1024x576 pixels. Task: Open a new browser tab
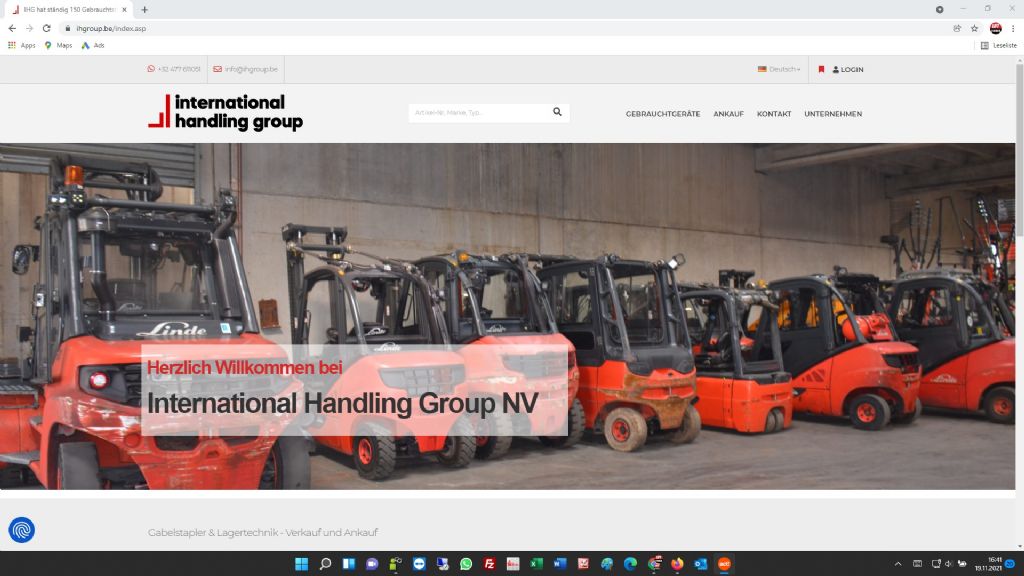tap(144, 10)
